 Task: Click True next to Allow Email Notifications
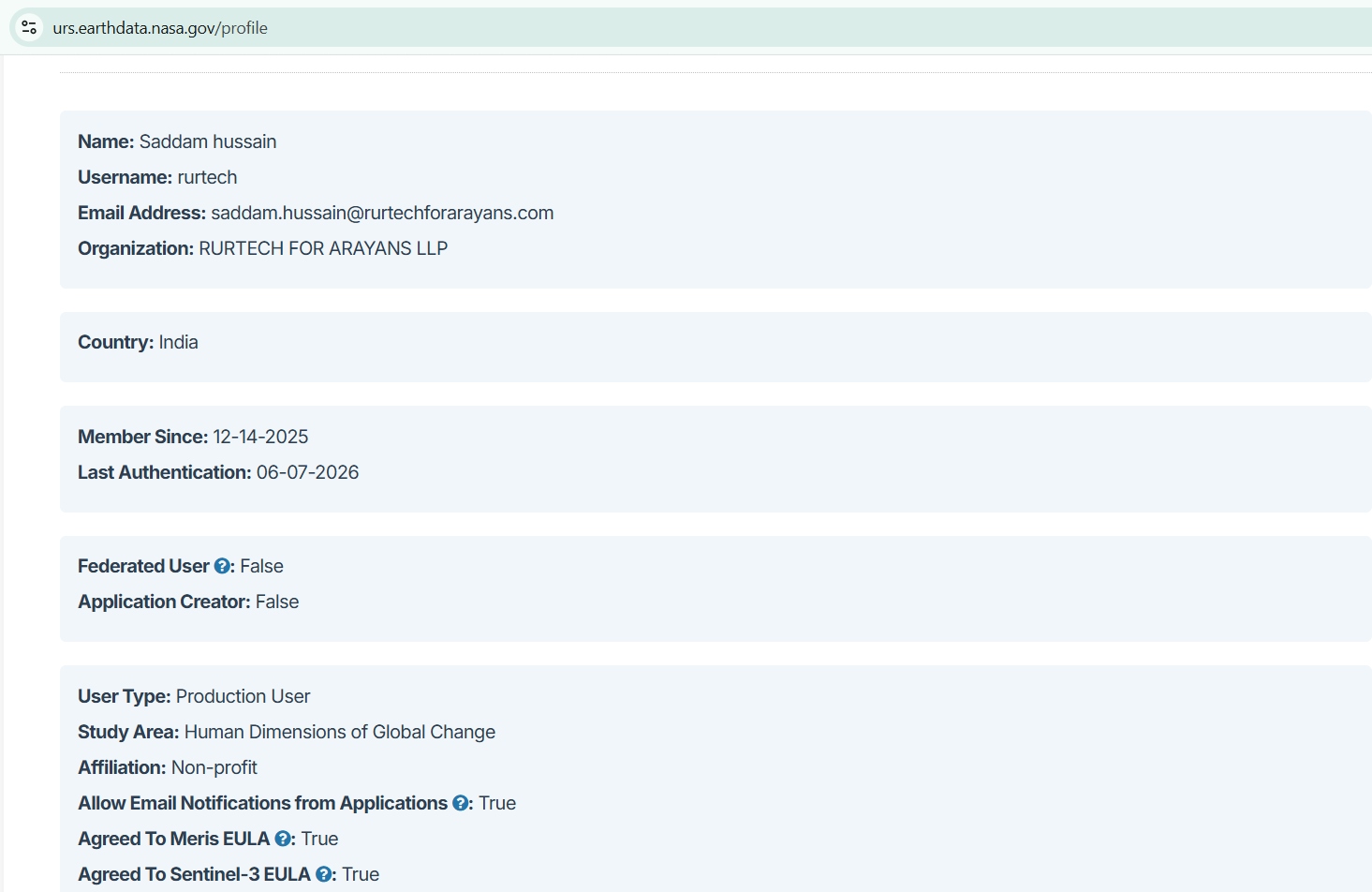497,803
